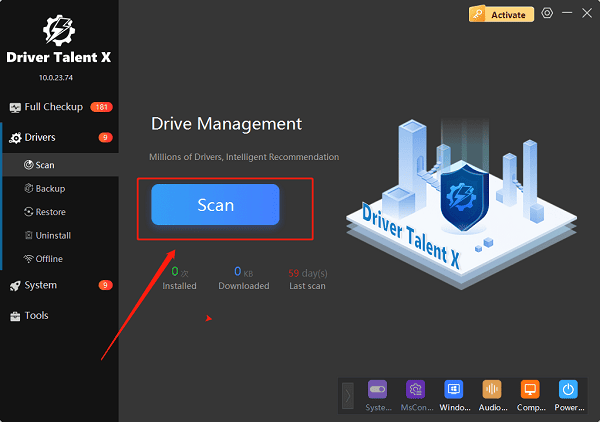This screenshot has width=600, height=422.
Task: Launch the MsConfig shortcut icon
Action: [415, 390]
